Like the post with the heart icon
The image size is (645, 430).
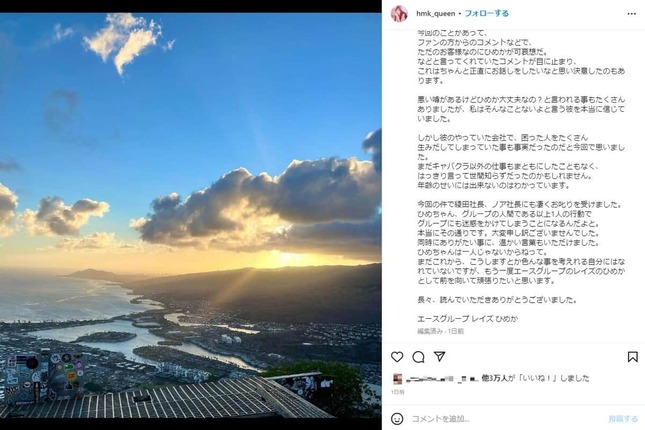[x=397, y=357]
